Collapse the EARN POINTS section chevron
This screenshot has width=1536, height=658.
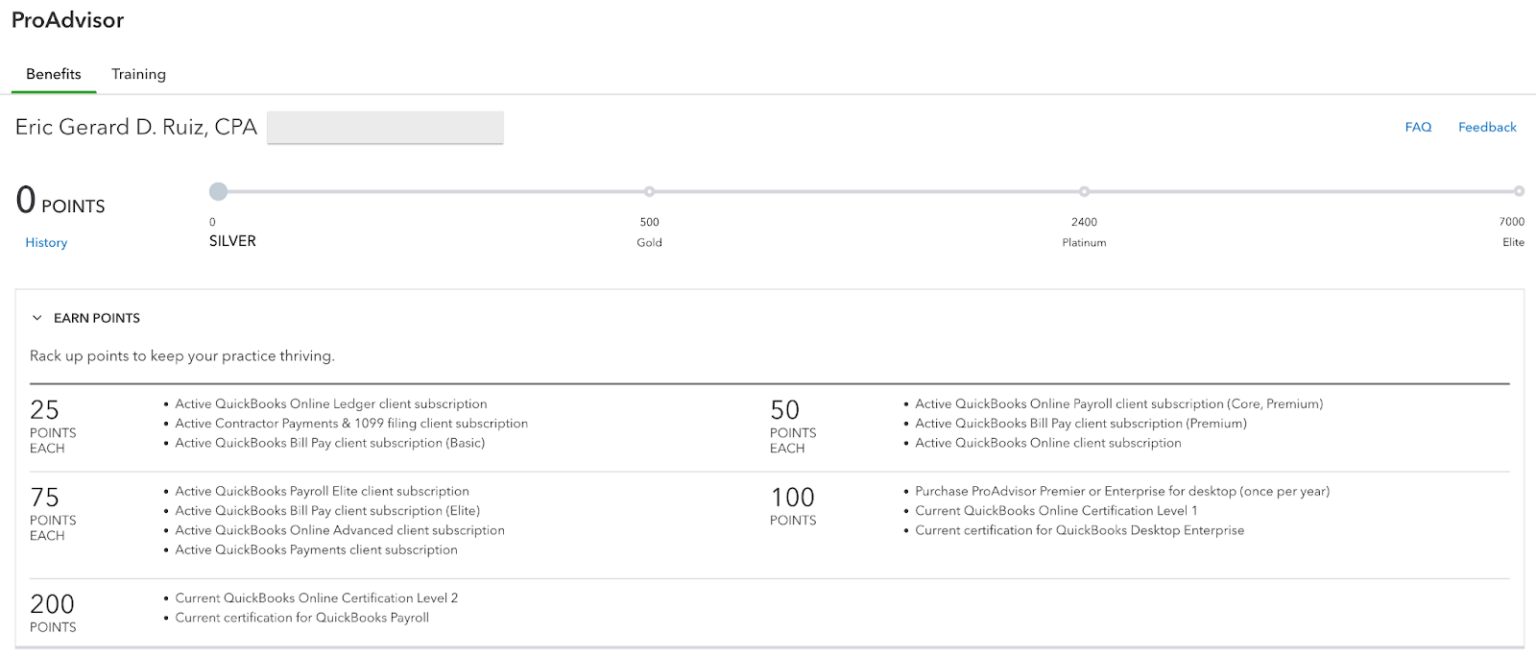[37, 317]
